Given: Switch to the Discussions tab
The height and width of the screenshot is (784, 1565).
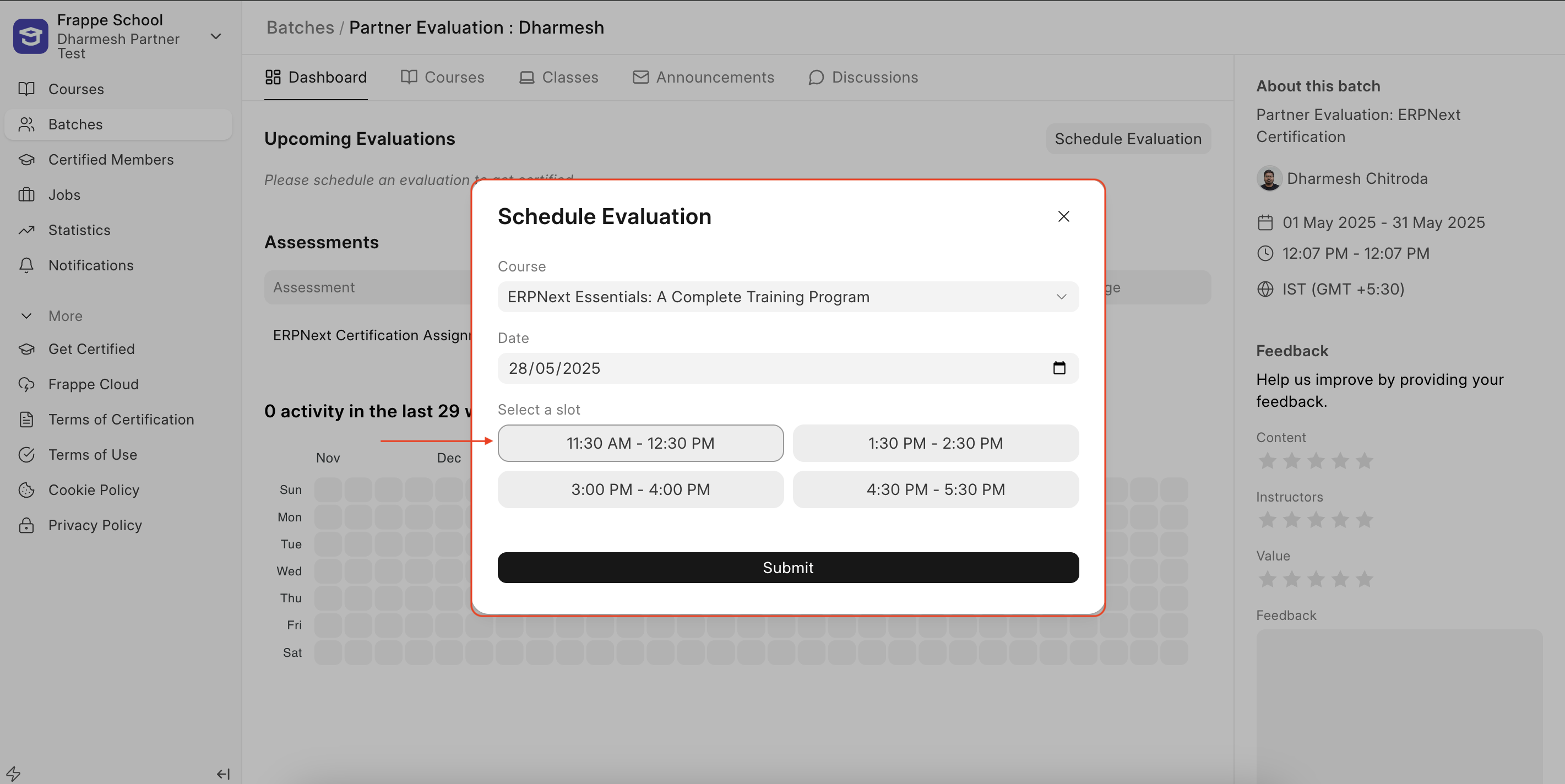Looking at the screenshot, I should point(863,77).
